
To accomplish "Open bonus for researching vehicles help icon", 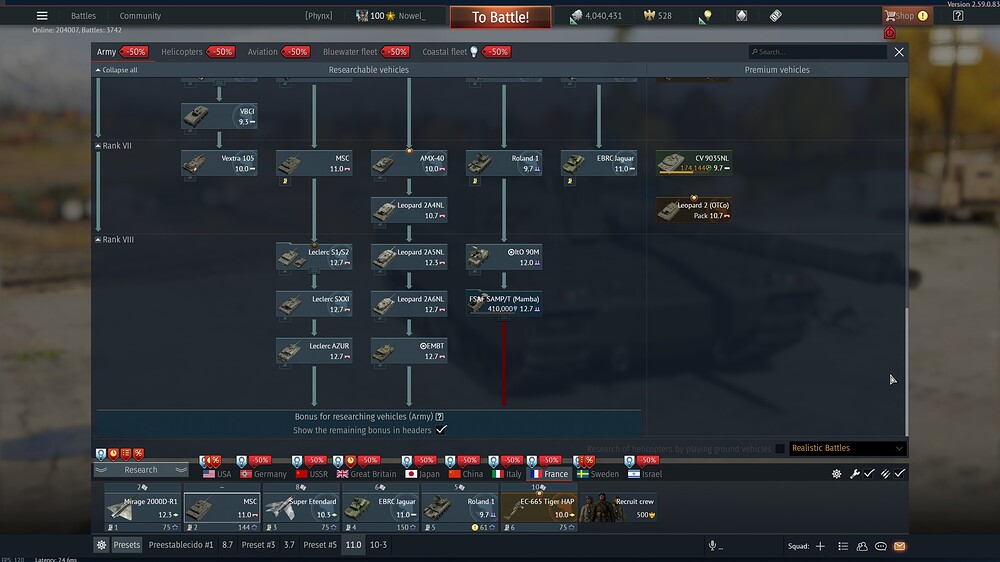I will (439, 417).
